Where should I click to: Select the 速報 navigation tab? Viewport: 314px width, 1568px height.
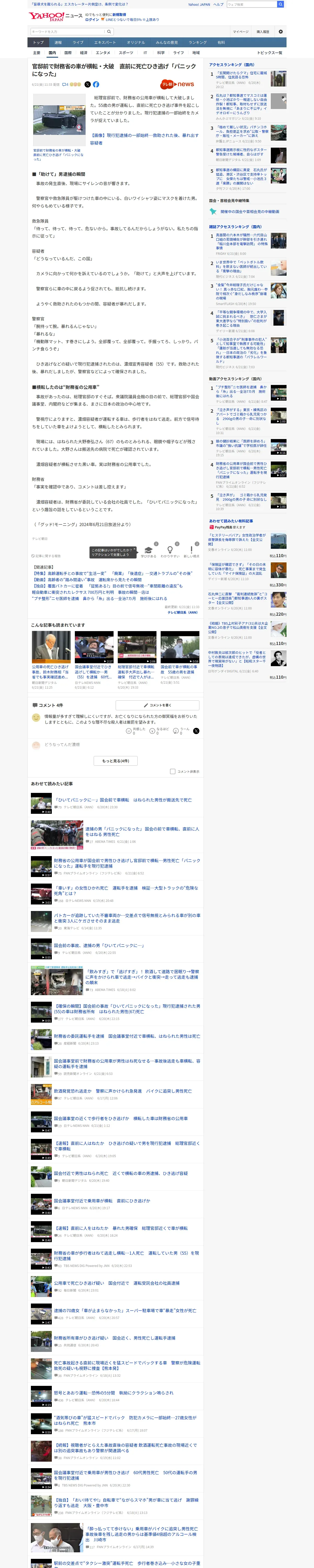(58, 43)
